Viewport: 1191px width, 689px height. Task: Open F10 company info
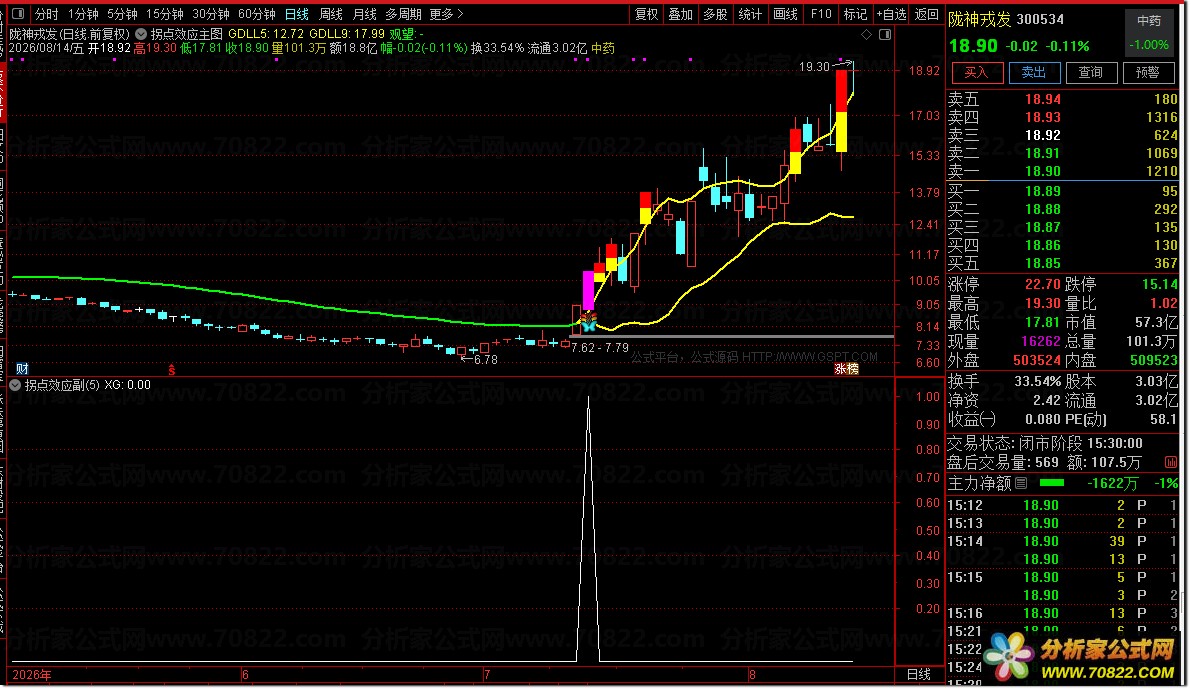(x=821, y=14)
